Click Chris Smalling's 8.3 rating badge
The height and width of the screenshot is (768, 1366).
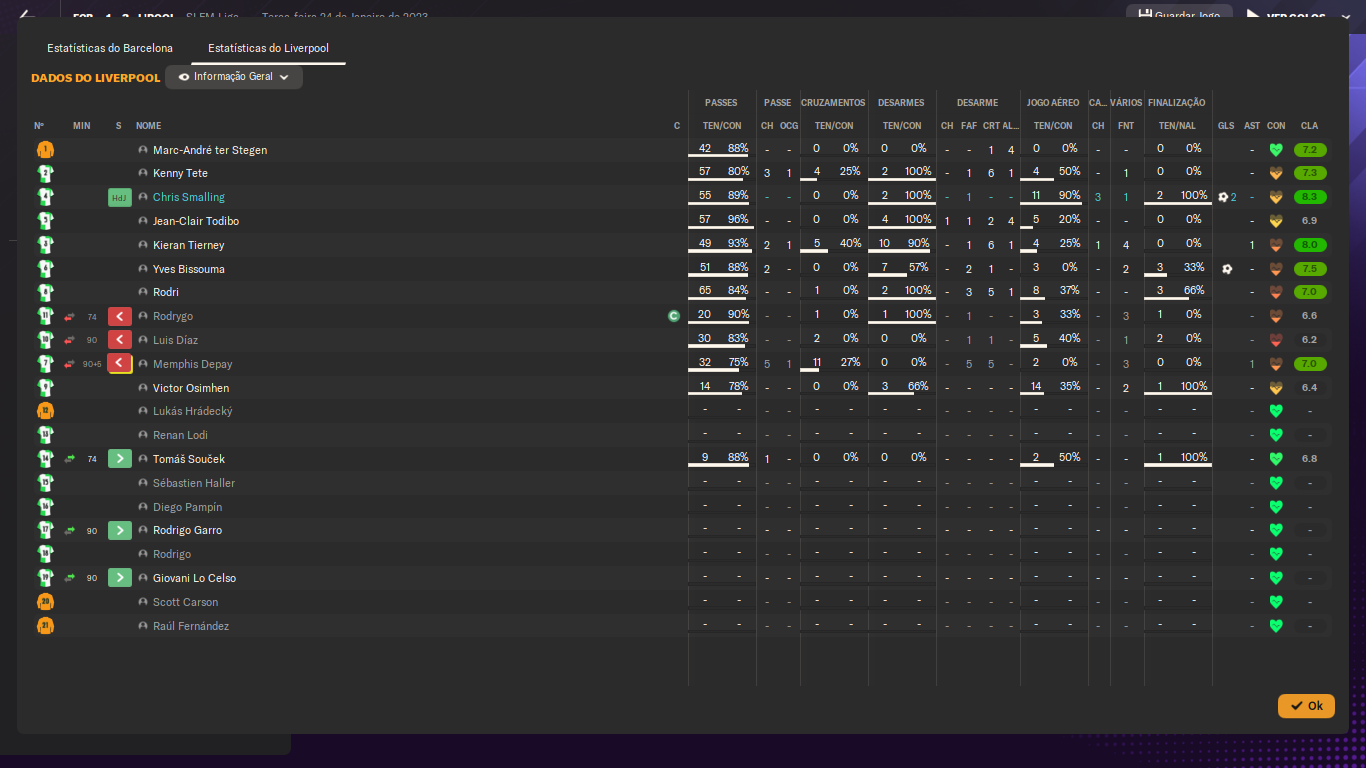coord(1309,198)
